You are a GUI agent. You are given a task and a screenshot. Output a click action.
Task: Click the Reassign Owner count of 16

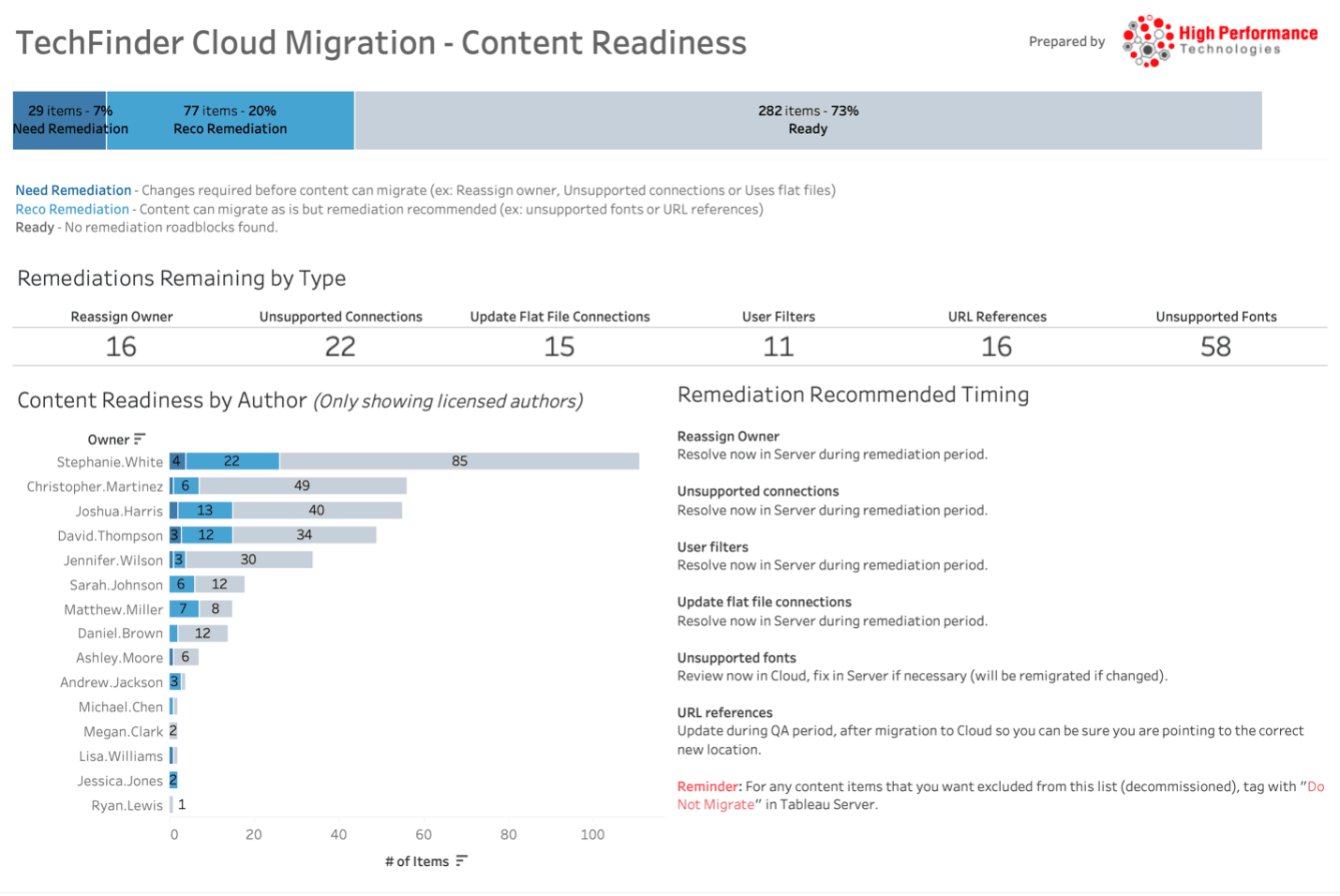[121, 347]
